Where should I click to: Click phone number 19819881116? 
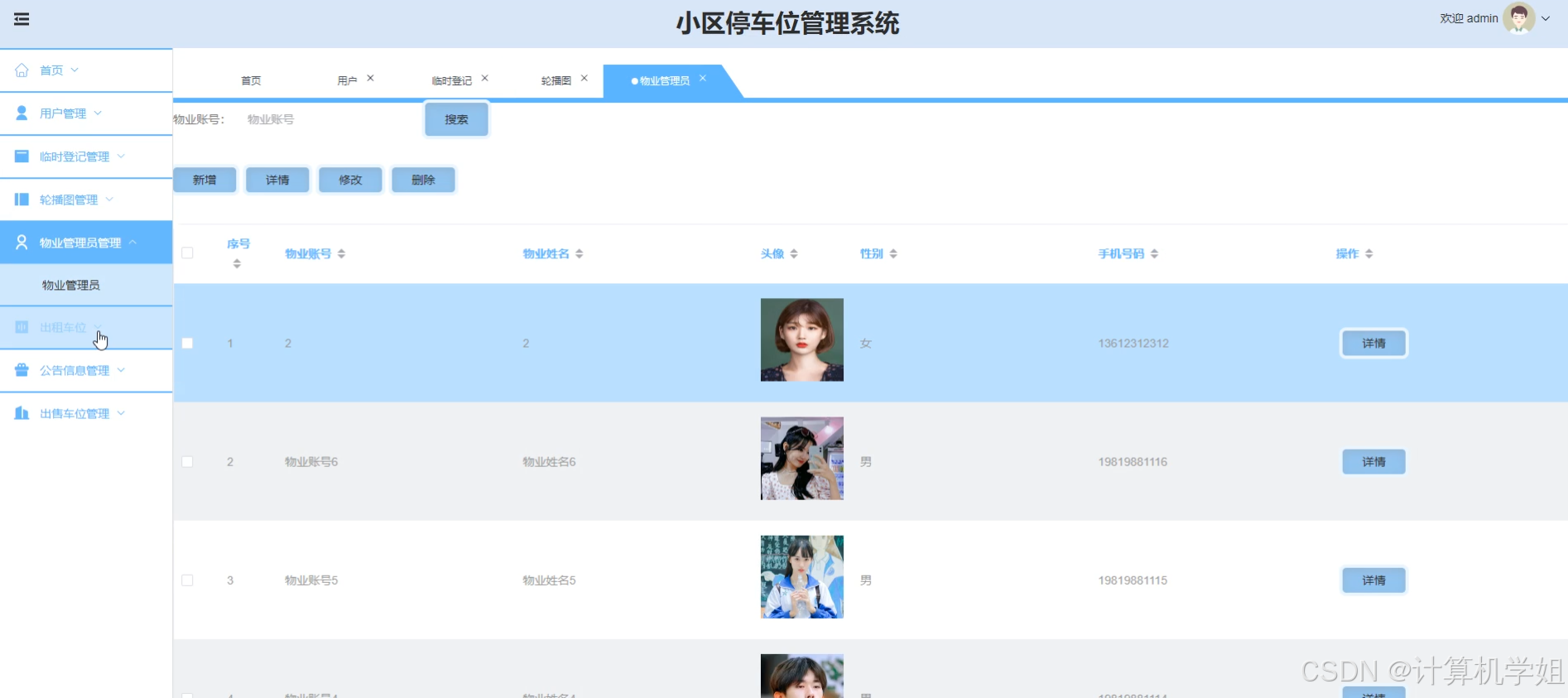coord(1133,462)
